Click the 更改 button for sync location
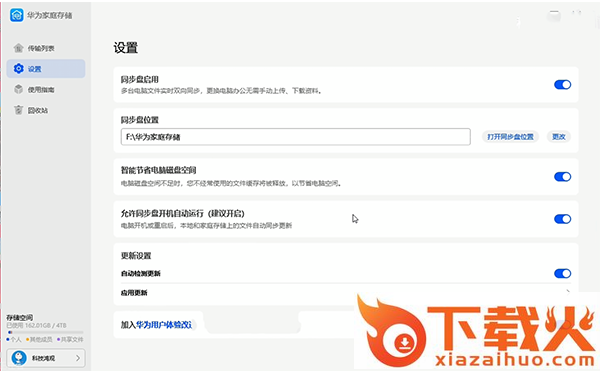The height and width of the screenshot is (371, 602). click(559, 137)
